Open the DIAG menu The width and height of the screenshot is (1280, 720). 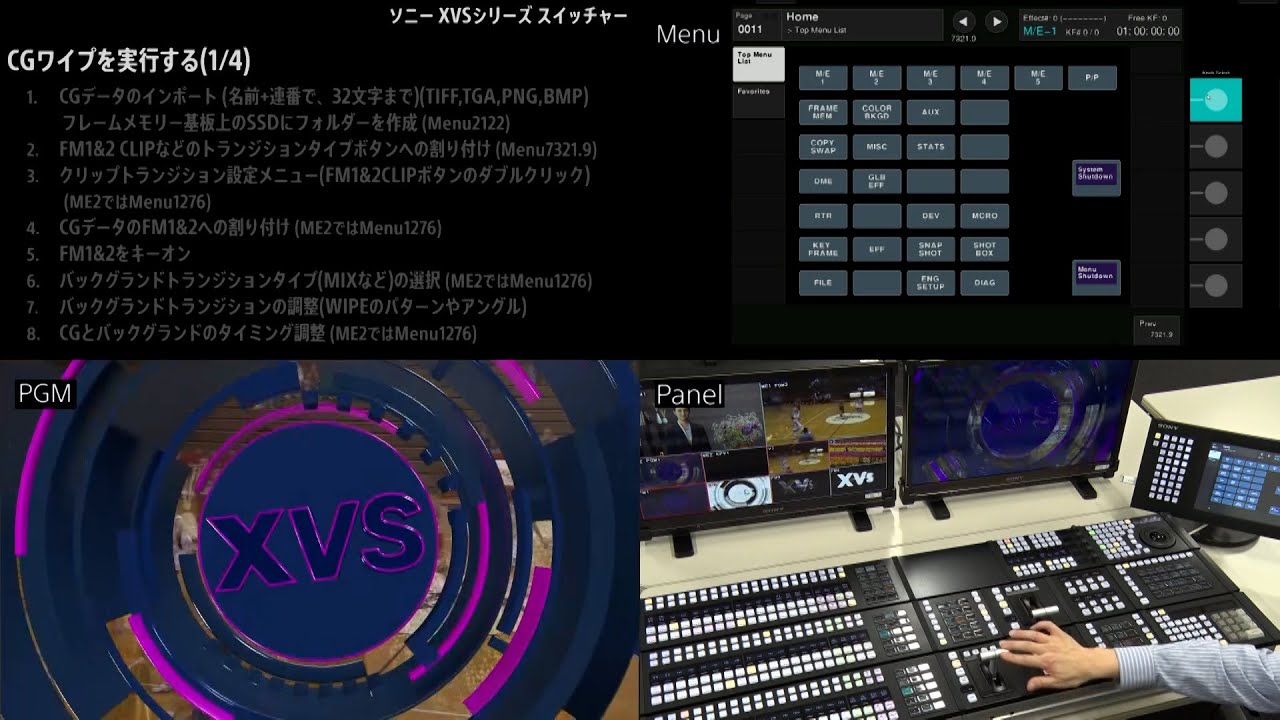coord(984,283)
